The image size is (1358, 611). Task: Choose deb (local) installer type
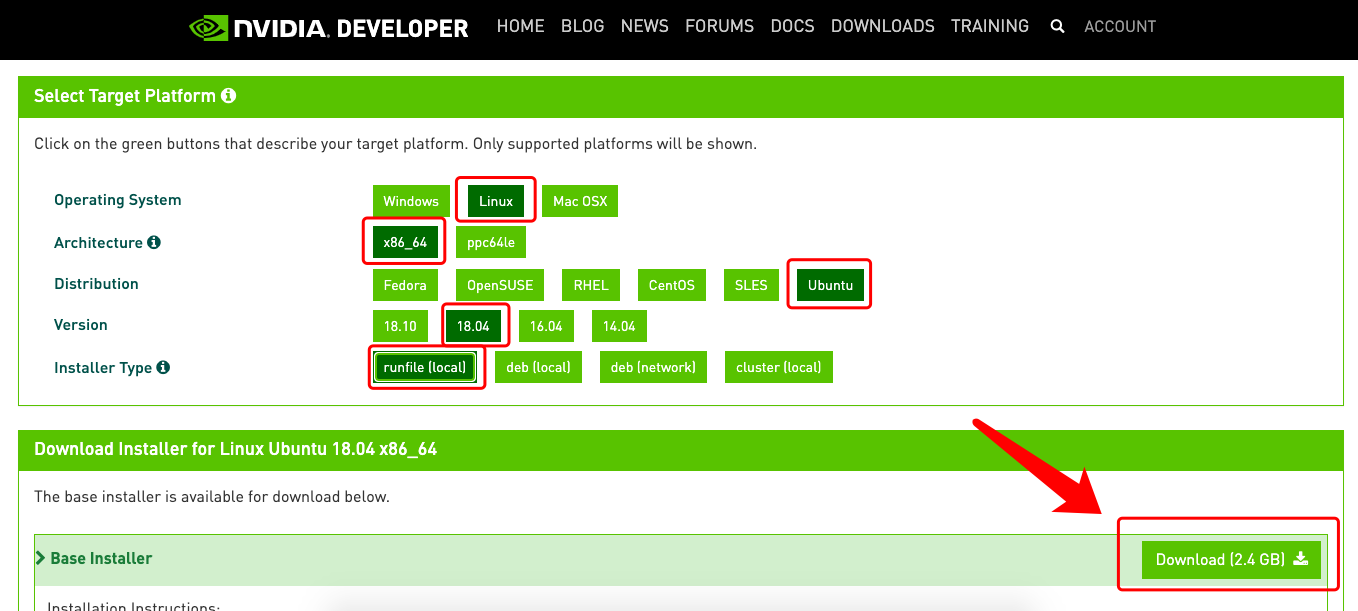click(538, 367)
